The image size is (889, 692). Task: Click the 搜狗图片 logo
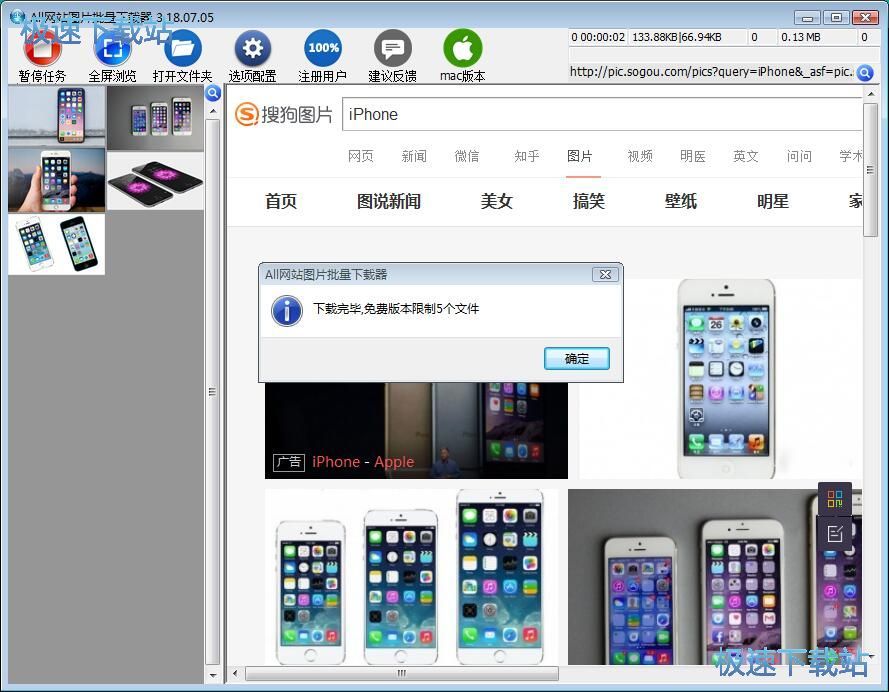click(284, 114)
